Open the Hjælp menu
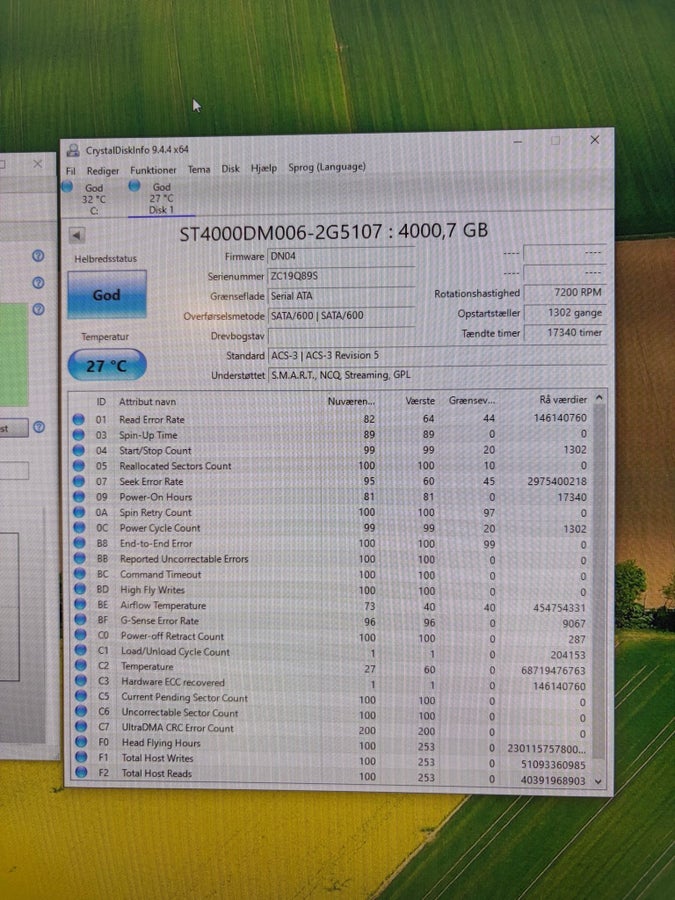The width and height of the screenshot is (675, 900). click(263, 168)
